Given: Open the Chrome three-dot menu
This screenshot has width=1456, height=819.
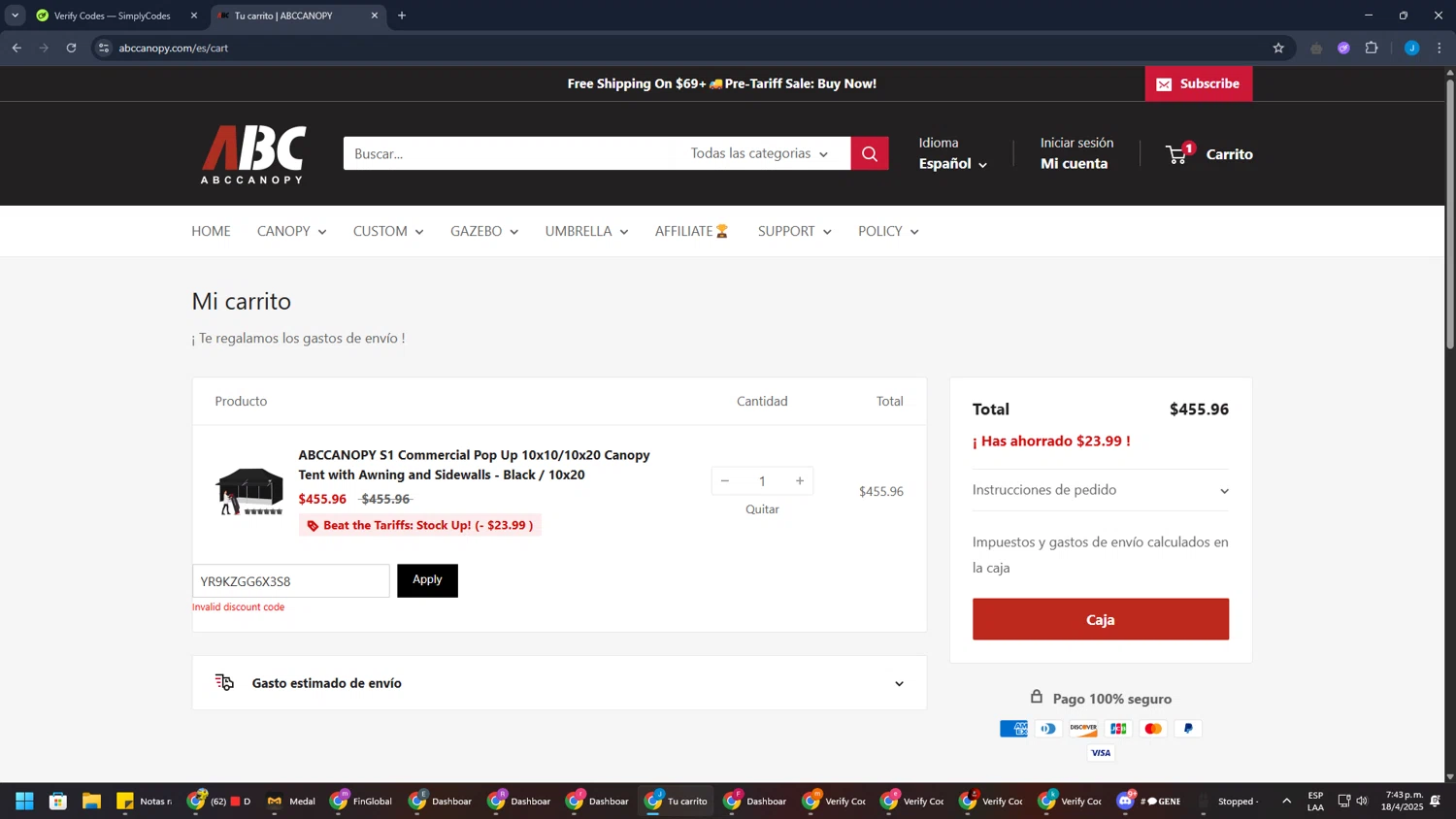Looking at the screenshot, I should click(1439, 48).
